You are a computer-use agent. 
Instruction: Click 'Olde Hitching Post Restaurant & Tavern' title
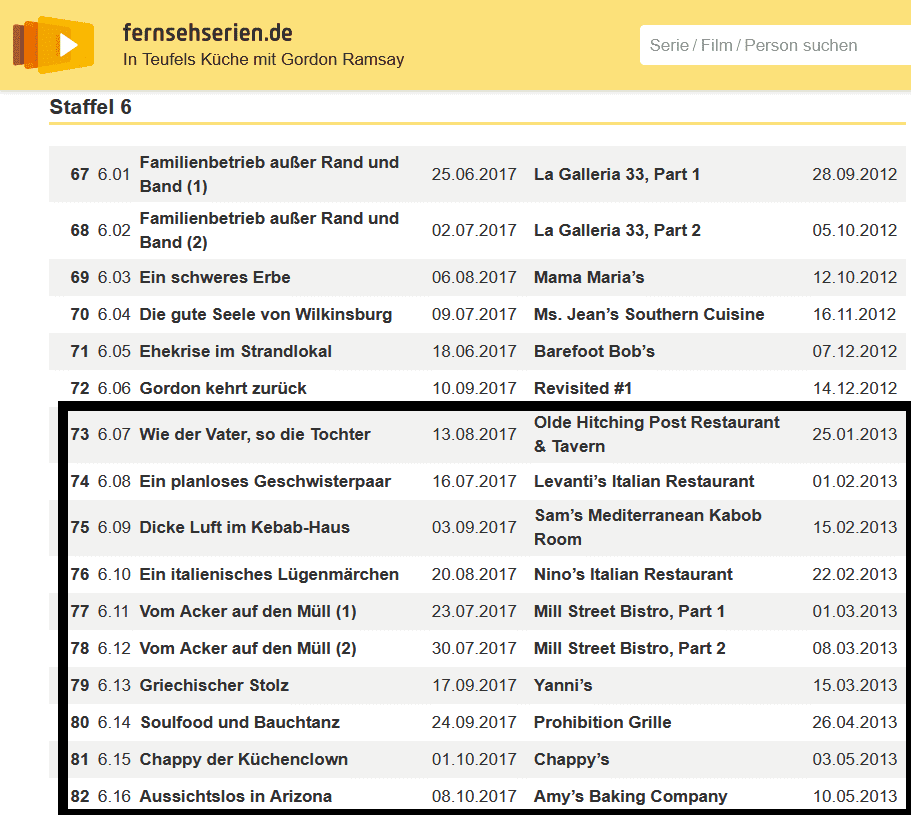657,434
